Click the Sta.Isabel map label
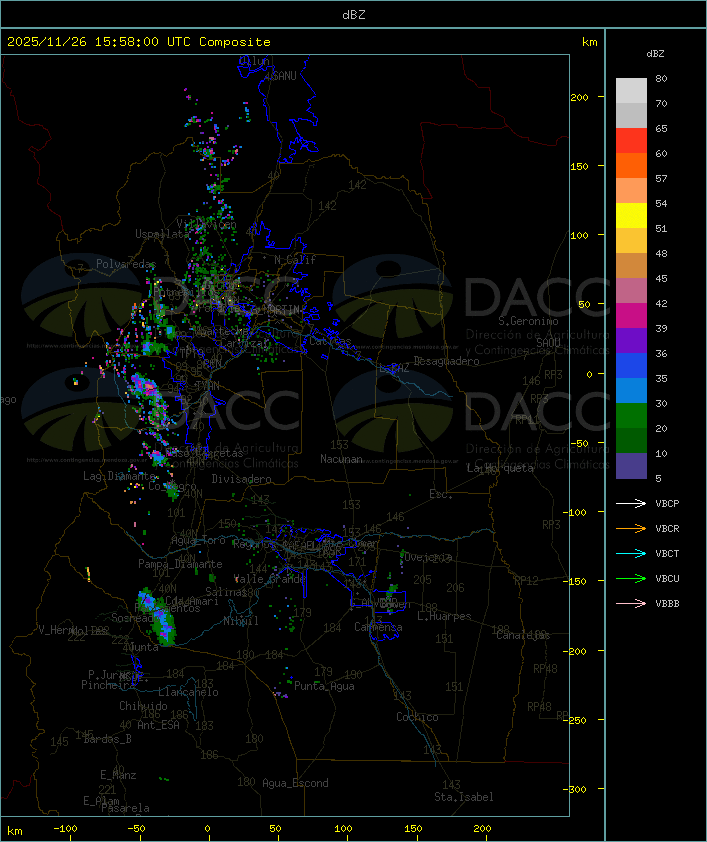Screen dimensions: 707x842 point(463,797)
